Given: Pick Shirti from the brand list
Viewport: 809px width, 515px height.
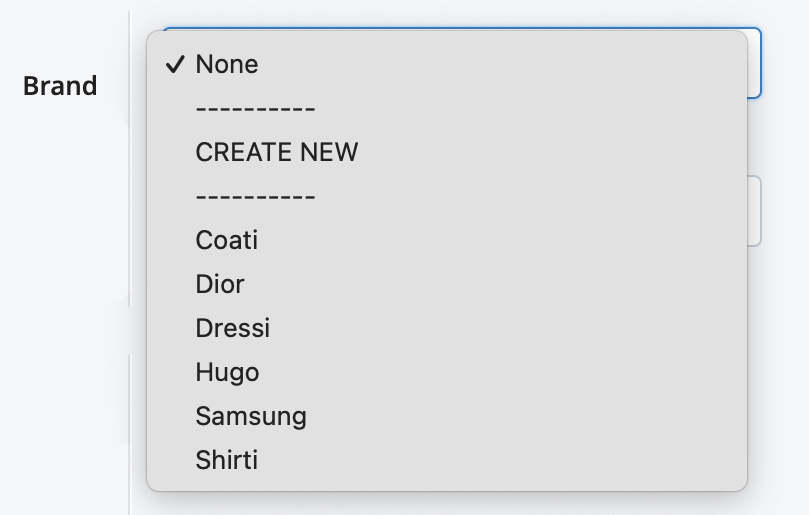Looking at the screenshot, I should pyautogui.click(x=447, y=460).
